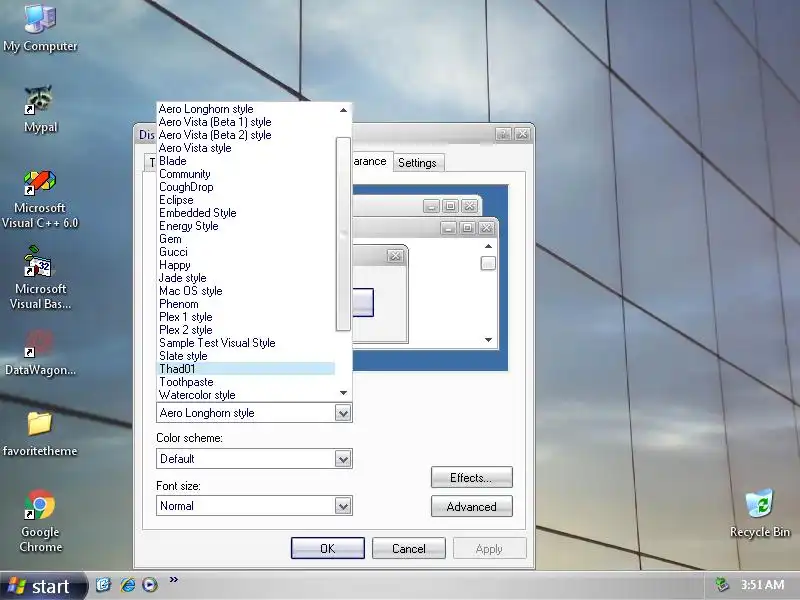Confirm with the OK button
The height and width of the screenshot is (600, 800).
tap(328, 548)
